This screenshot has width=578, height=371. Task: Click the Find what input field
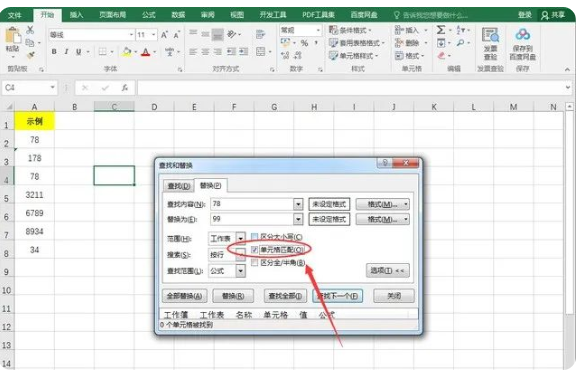pos(252,204)
